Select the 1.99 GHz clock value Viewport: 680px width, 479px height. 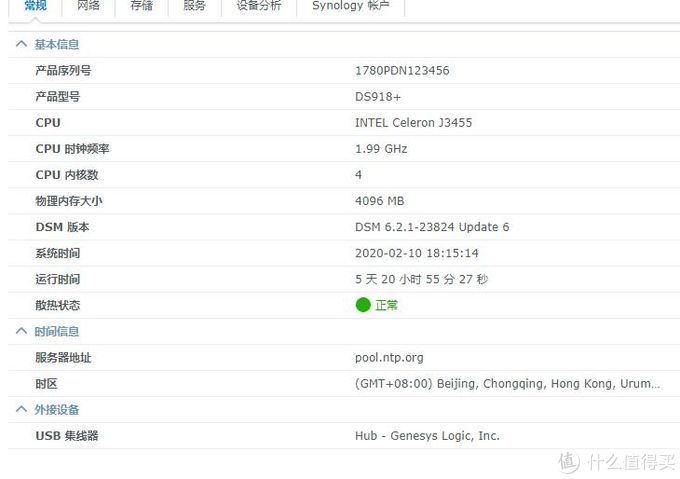(x=381, y=149)
